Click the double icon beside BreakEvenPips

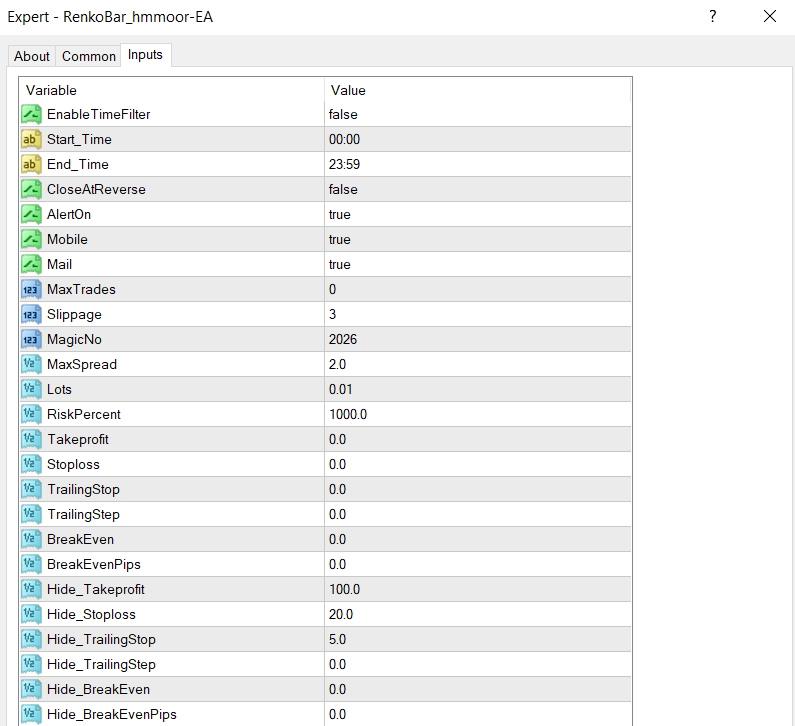tap(31, 564)
